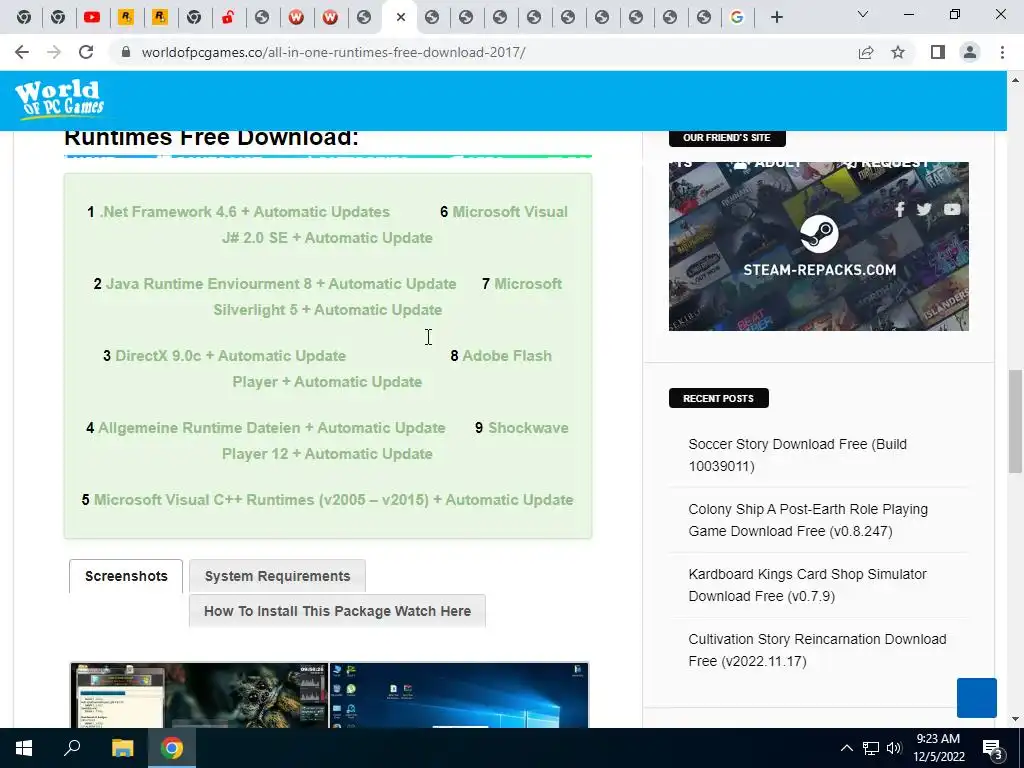Open the clock showing 9:23 AM
1024x768 pixels.
click(938, 748)
